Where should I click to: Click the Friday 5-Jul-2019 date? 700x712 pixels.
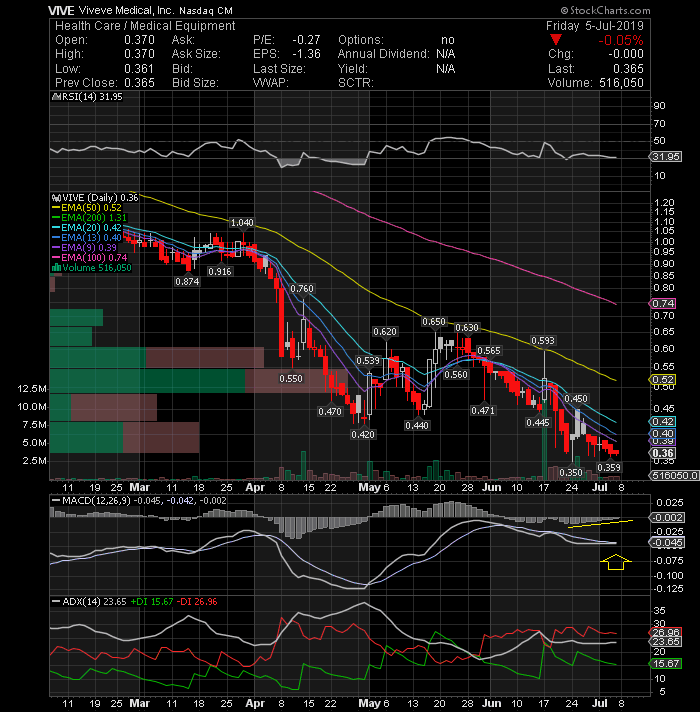tap(594, 26)
